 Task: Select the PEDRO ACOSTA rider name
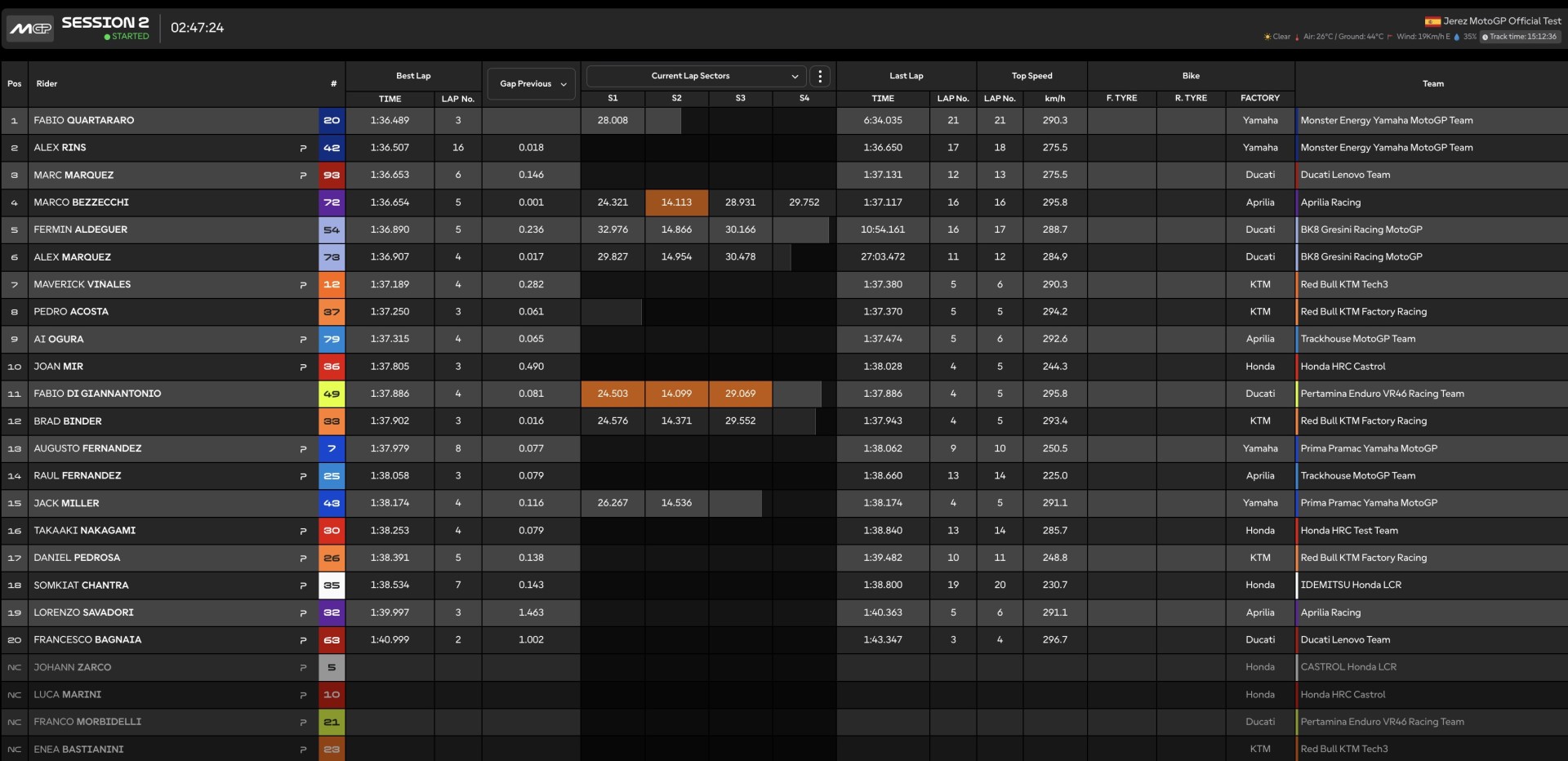coord(70,312)
